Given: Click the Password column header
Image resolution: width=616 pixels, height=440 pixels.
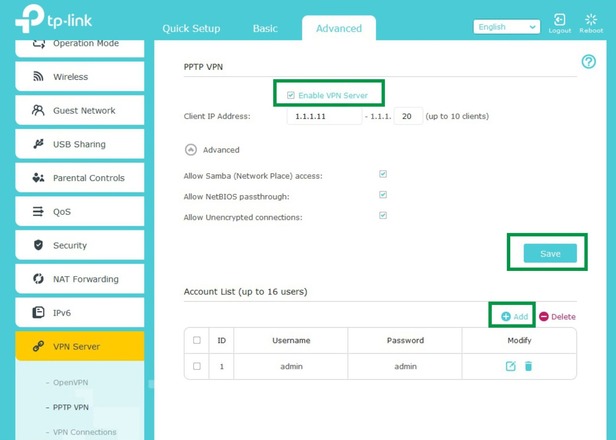Looking at the screenshot, I should 405,341.
